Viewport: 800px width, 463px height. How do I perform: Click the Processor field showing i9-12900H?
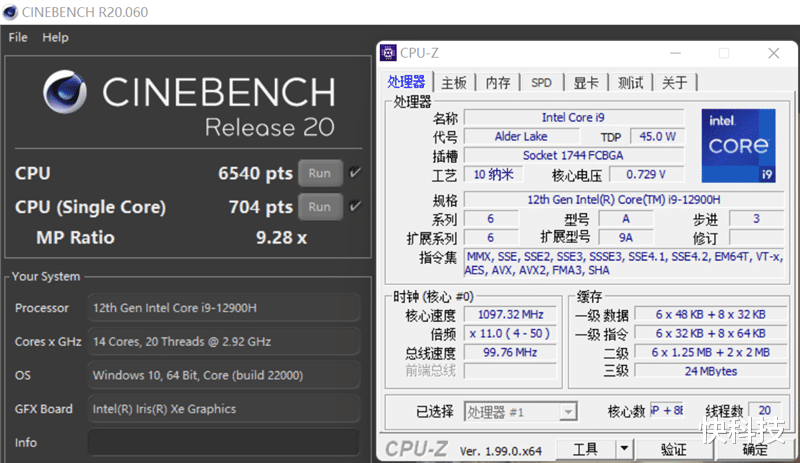pos(224,308)
